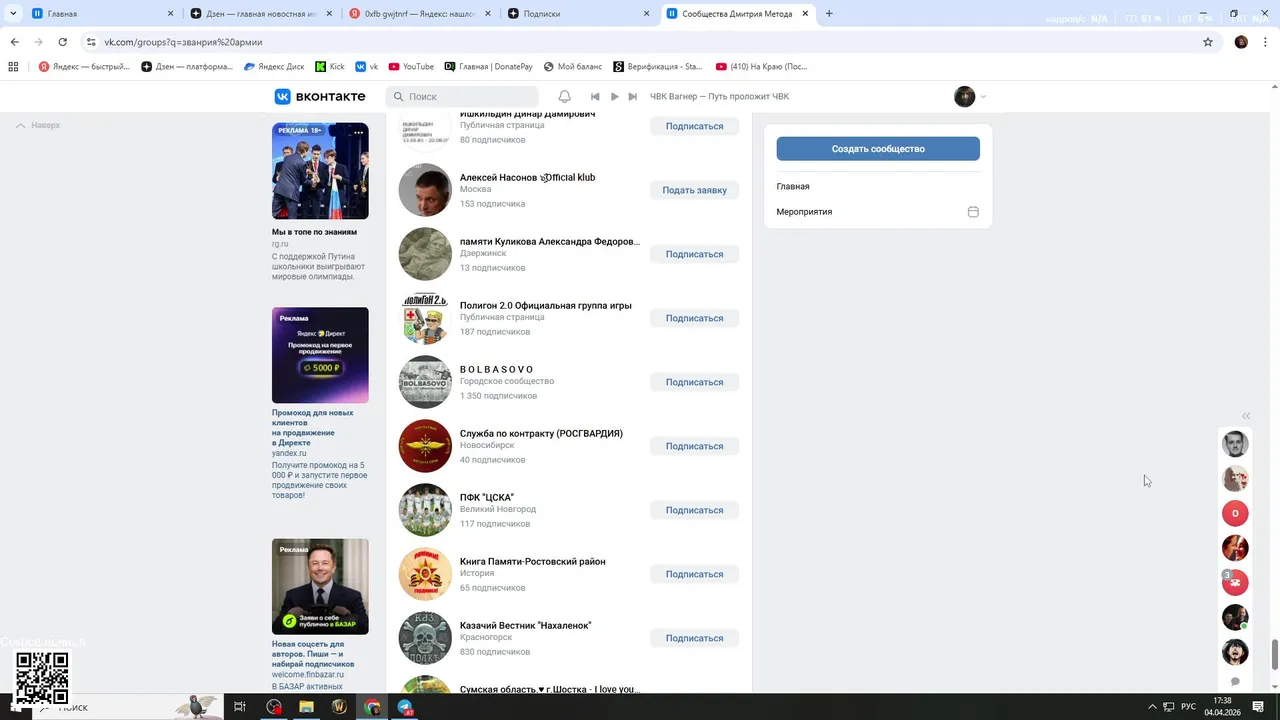Screen dimensions: 1280x720
Task: Play the current audio track
Action: pos(614,97)
